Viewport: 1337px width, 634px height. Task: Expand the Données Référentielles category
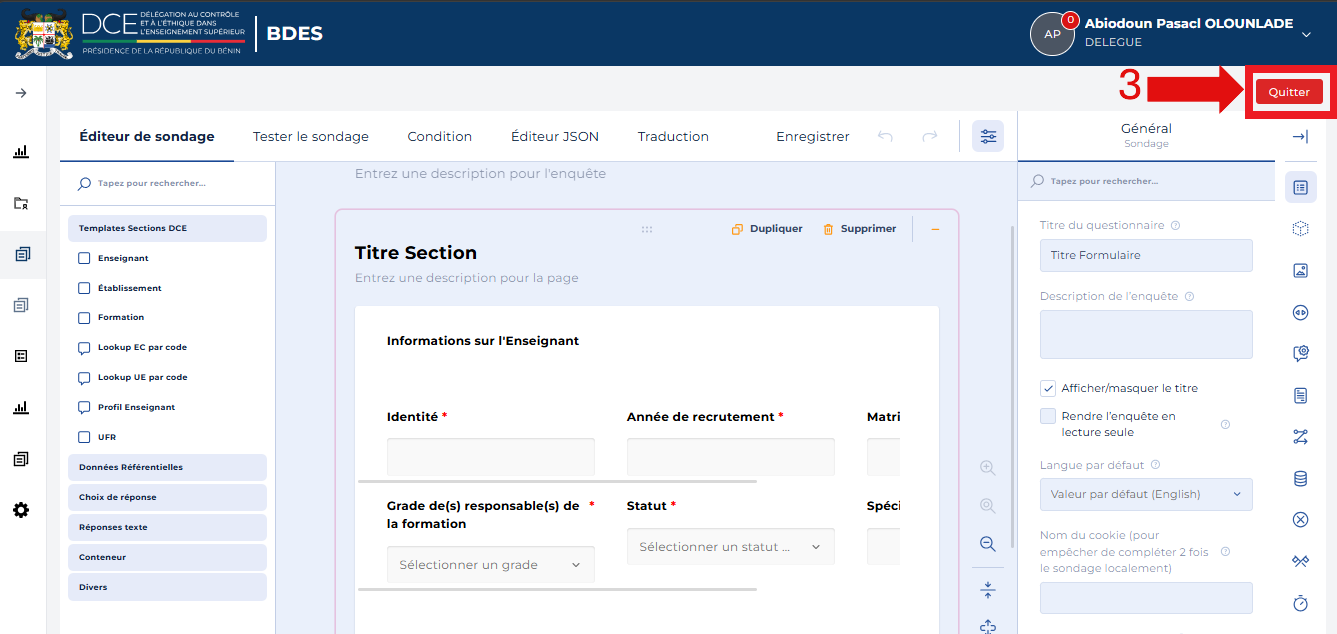tap(167, 467)
